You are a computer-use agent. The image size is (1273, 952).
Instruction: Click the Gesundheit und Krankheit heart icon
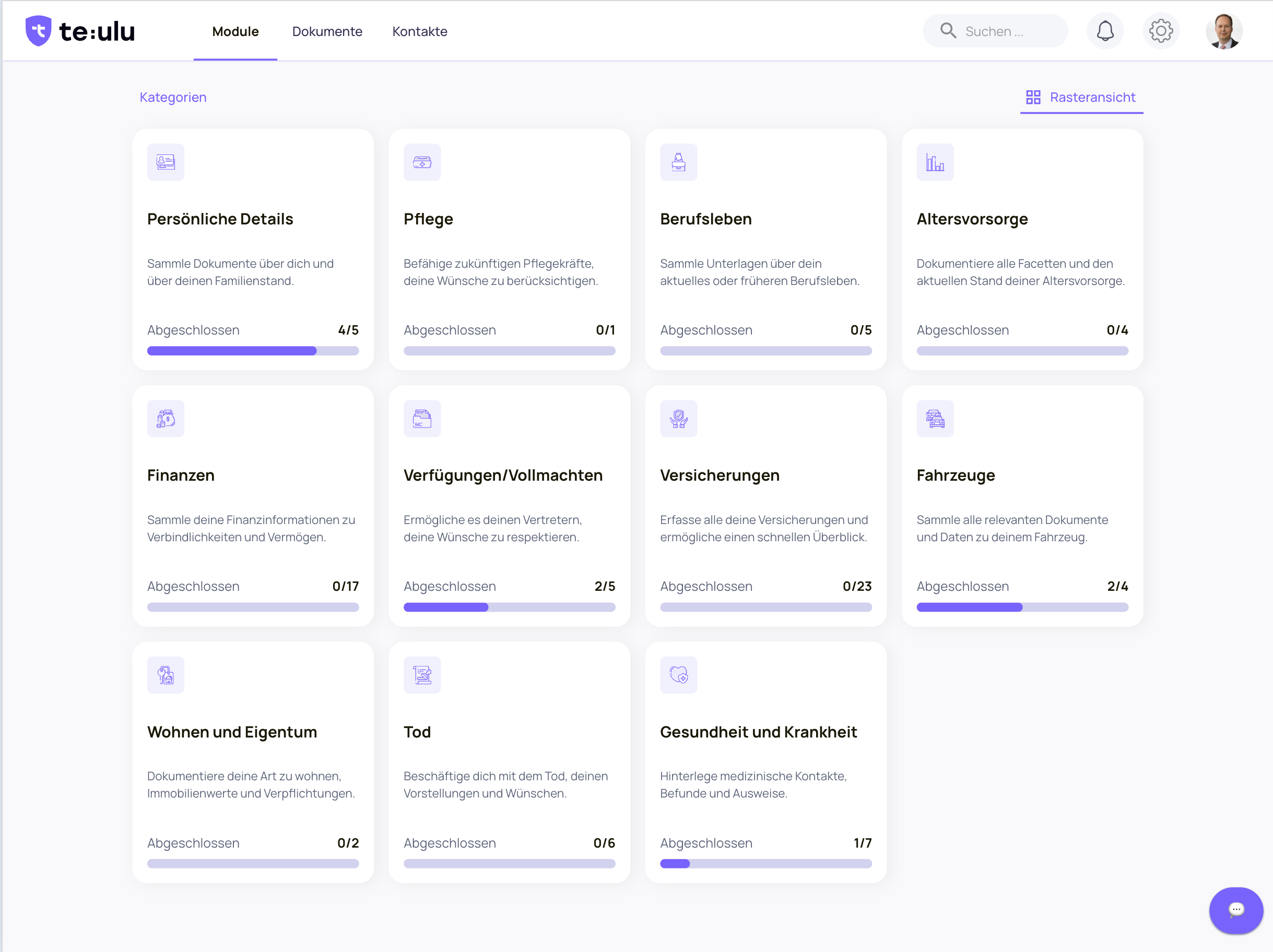[x=678, y=675]
